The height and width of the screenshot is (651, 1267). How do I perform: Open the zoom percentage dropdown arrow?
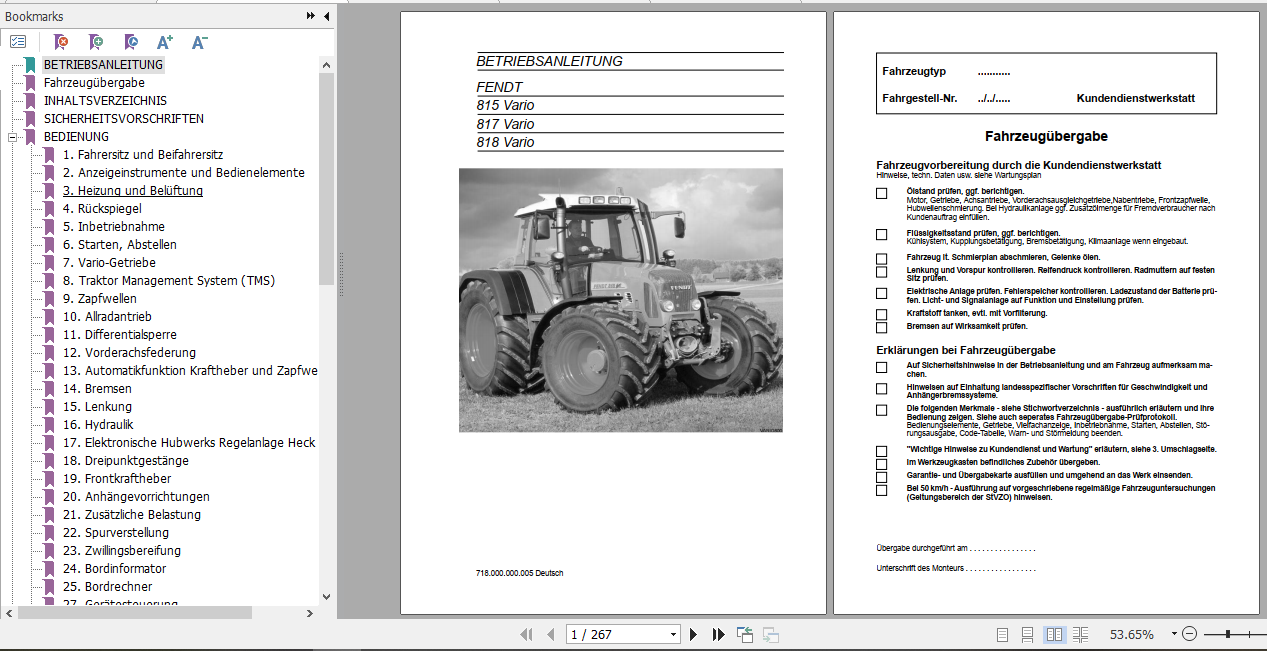point(1172,634)
